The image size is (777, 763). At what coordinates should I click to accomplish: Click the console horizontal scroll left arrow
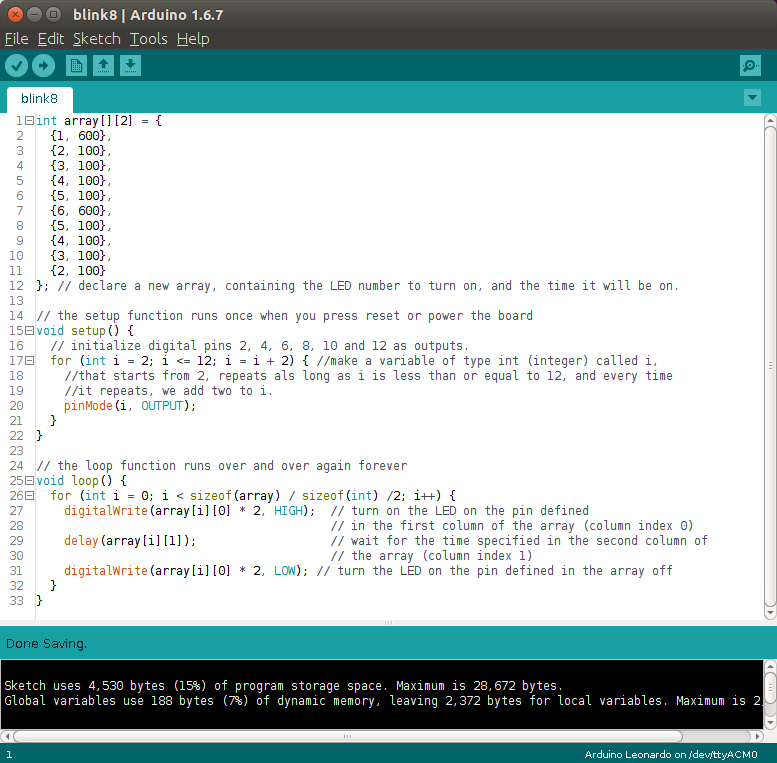(6, 736)
